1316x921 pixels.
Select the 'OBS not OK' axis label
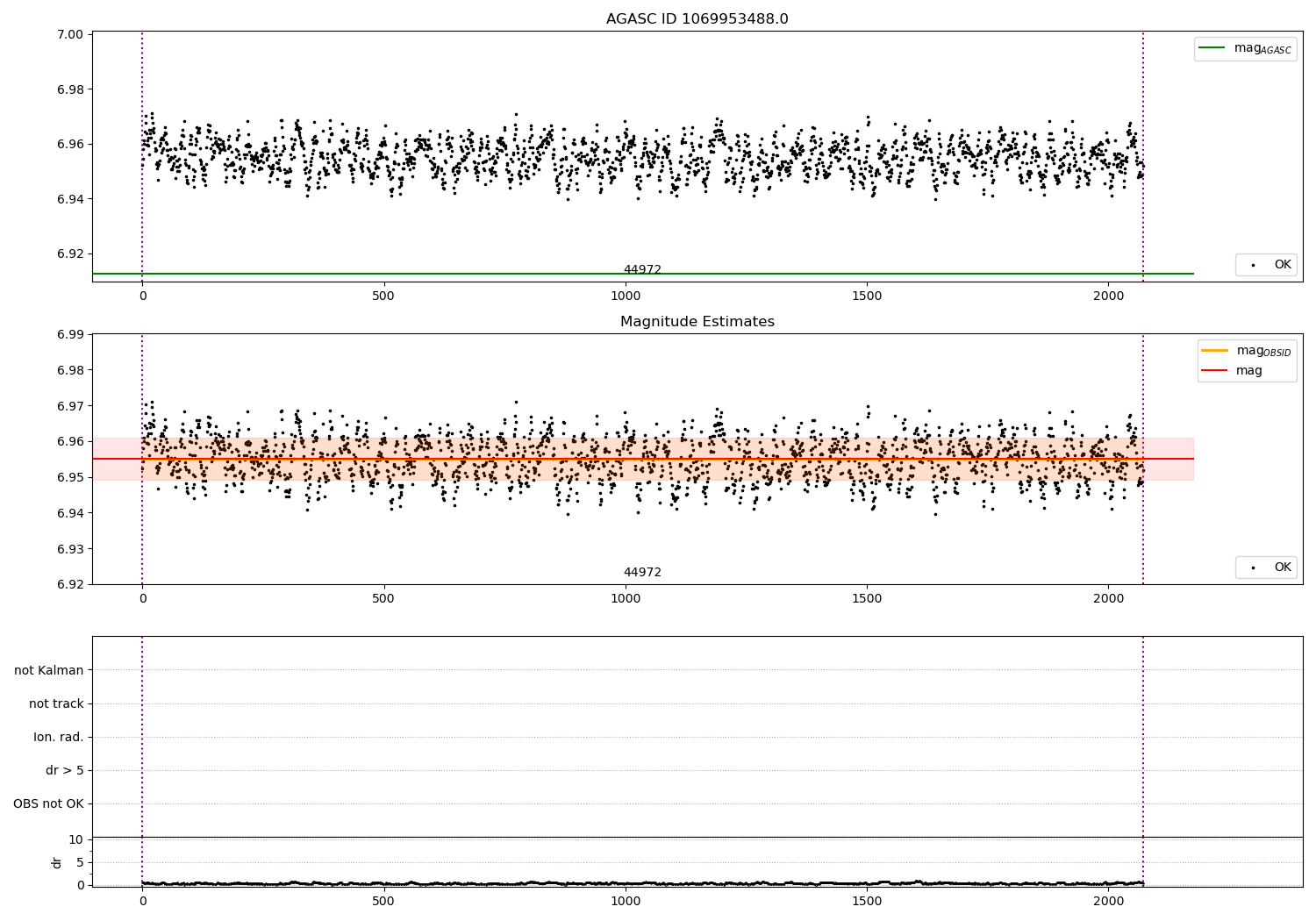[x=48, y=803]
